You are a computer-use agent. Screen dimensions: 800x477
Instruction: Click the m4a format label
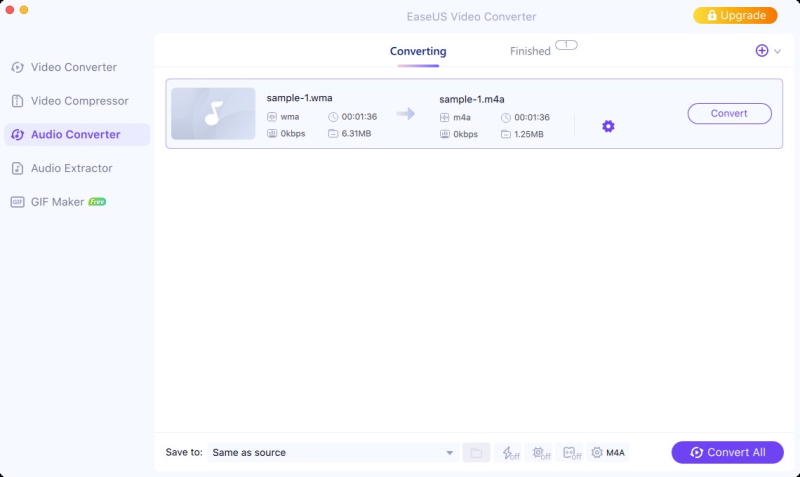tap(462, 117)
